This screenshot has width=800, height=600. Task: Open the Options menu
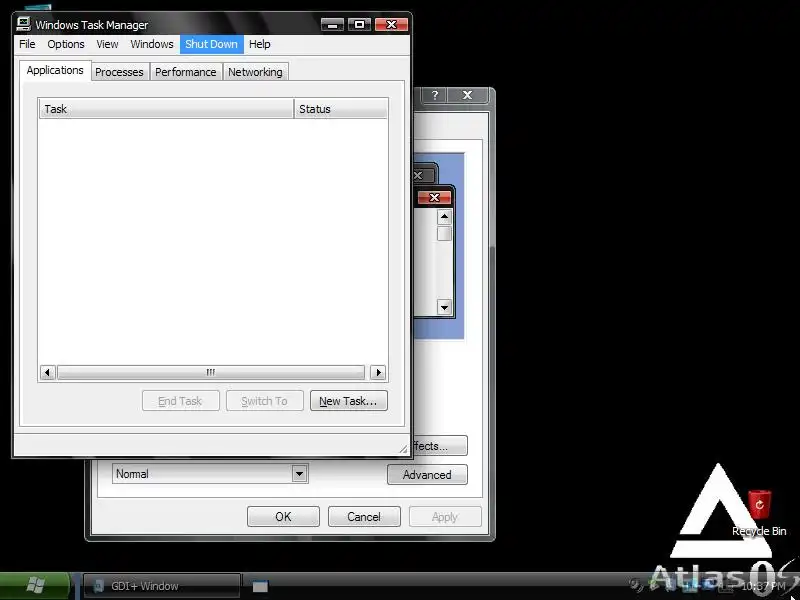pyautogui.click(x=66, y=44)
